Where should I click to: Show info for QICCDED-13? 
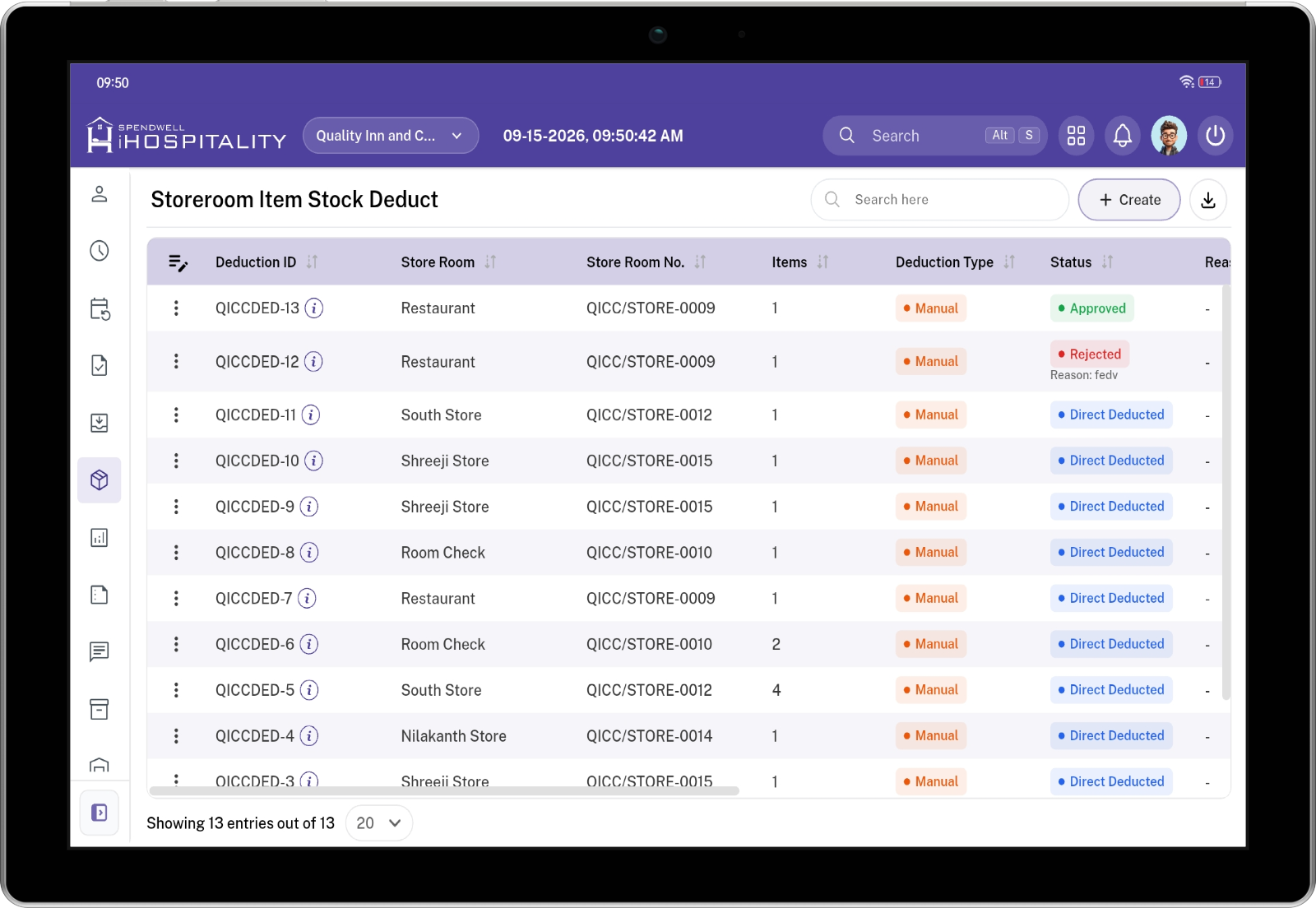313,308
